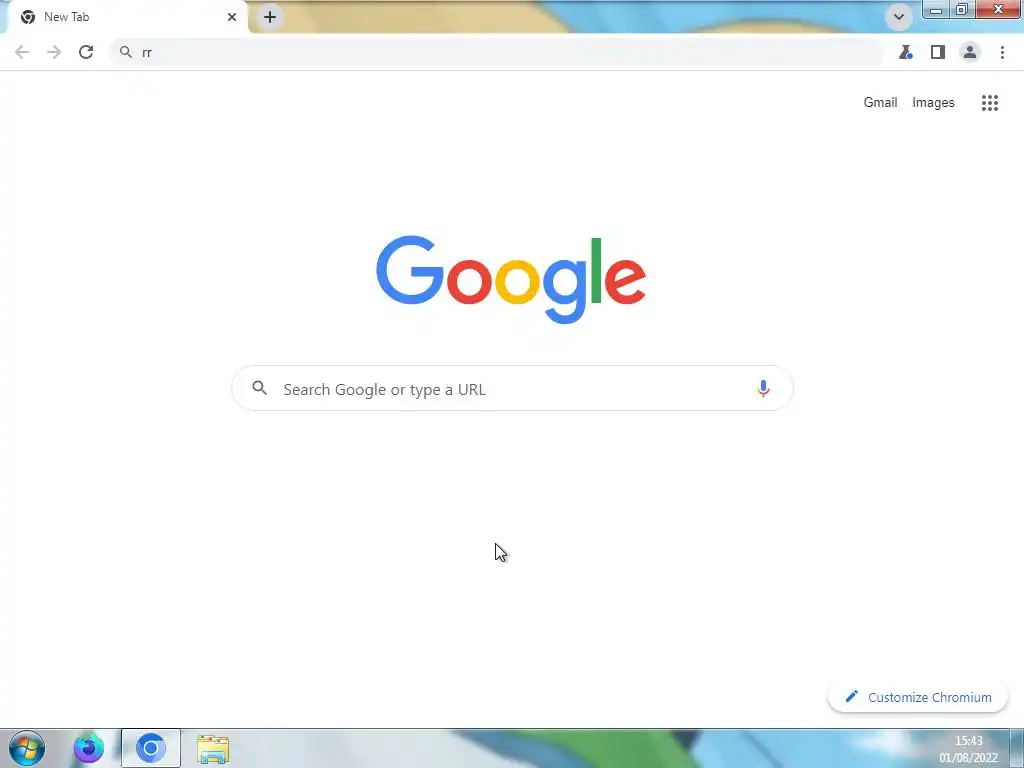This screenshot has height=768, width=1024.
Task: Minimize the Chromium window
Action: tap(936, 9)
